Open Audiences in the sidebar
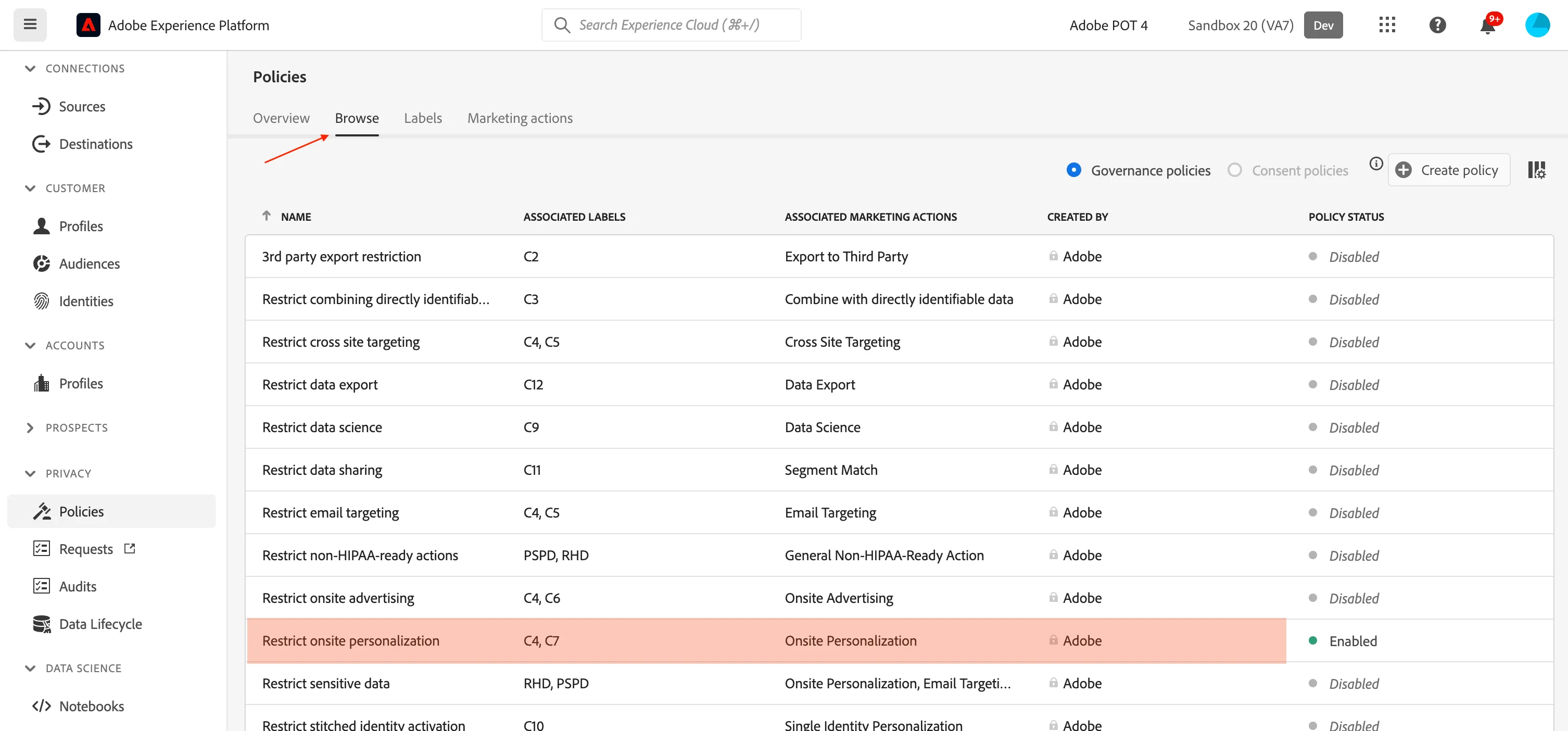Viewport: 1568px width, 731px height. tap(90, 263)
